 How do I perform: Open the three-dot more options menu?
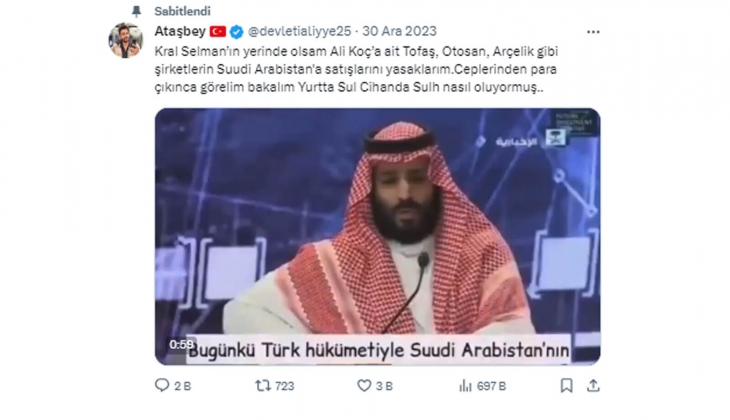coord(593,32)
